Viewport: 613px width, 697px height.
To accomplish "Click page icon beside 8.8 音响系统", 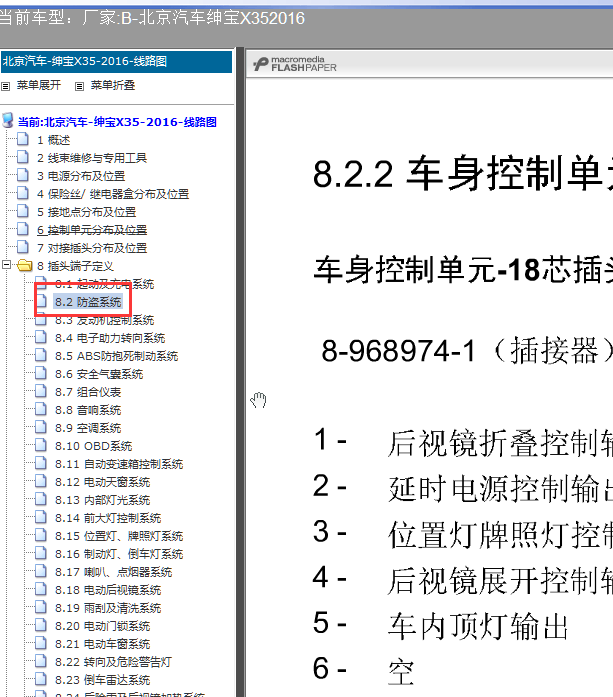I will 41,409.
